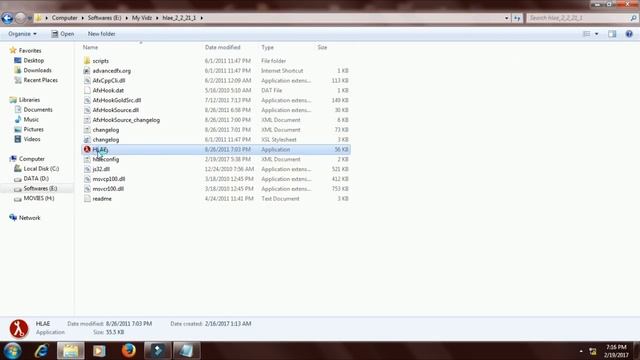This screenshot has height=360, width=640.
Task: Click the refresh button beside address bar
Action: 517,18
